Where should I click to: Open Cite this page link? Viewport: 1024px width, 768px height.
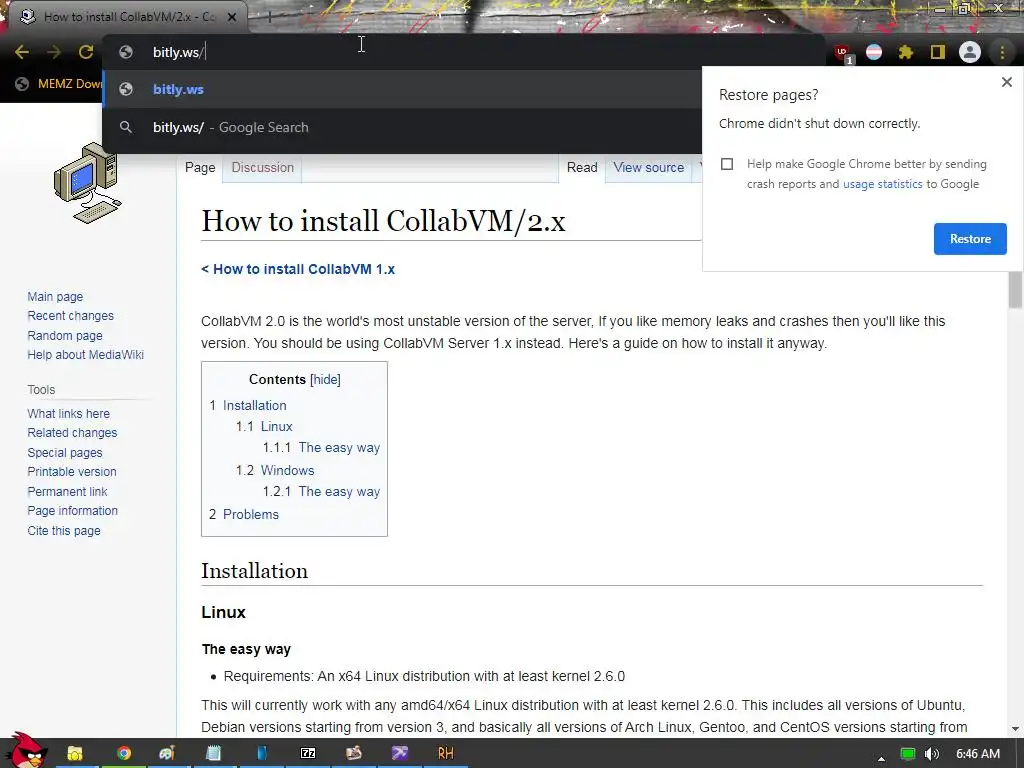(64, 530)
